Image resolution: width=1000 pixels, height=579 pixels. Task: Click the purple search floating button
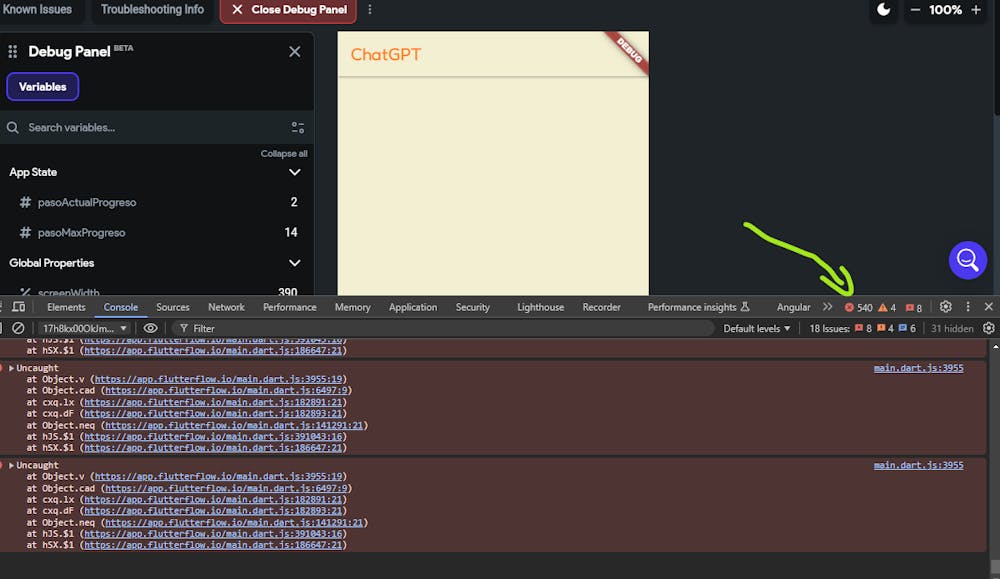coord(967,260)
